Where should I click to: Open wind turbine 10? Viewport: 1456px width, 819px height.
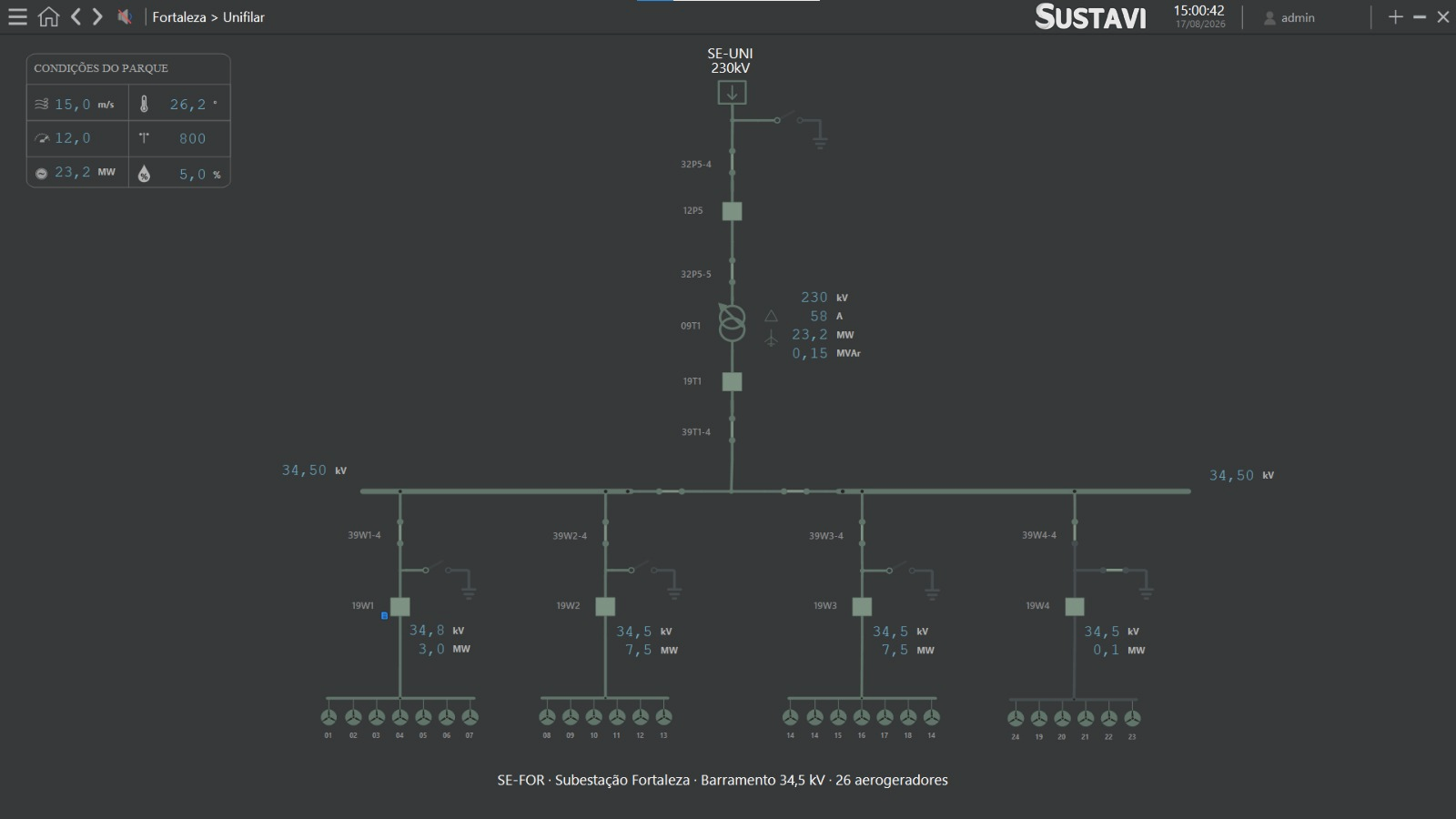click(x=593, y=717)
